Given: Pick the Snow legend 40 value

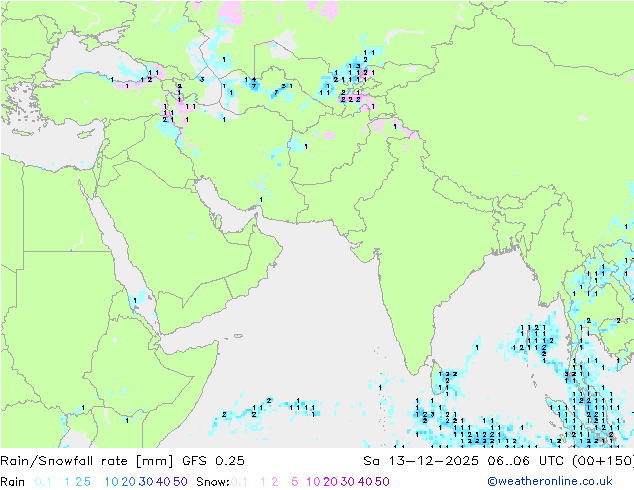Looking at the screenshot, I should (x=365, y=482).
